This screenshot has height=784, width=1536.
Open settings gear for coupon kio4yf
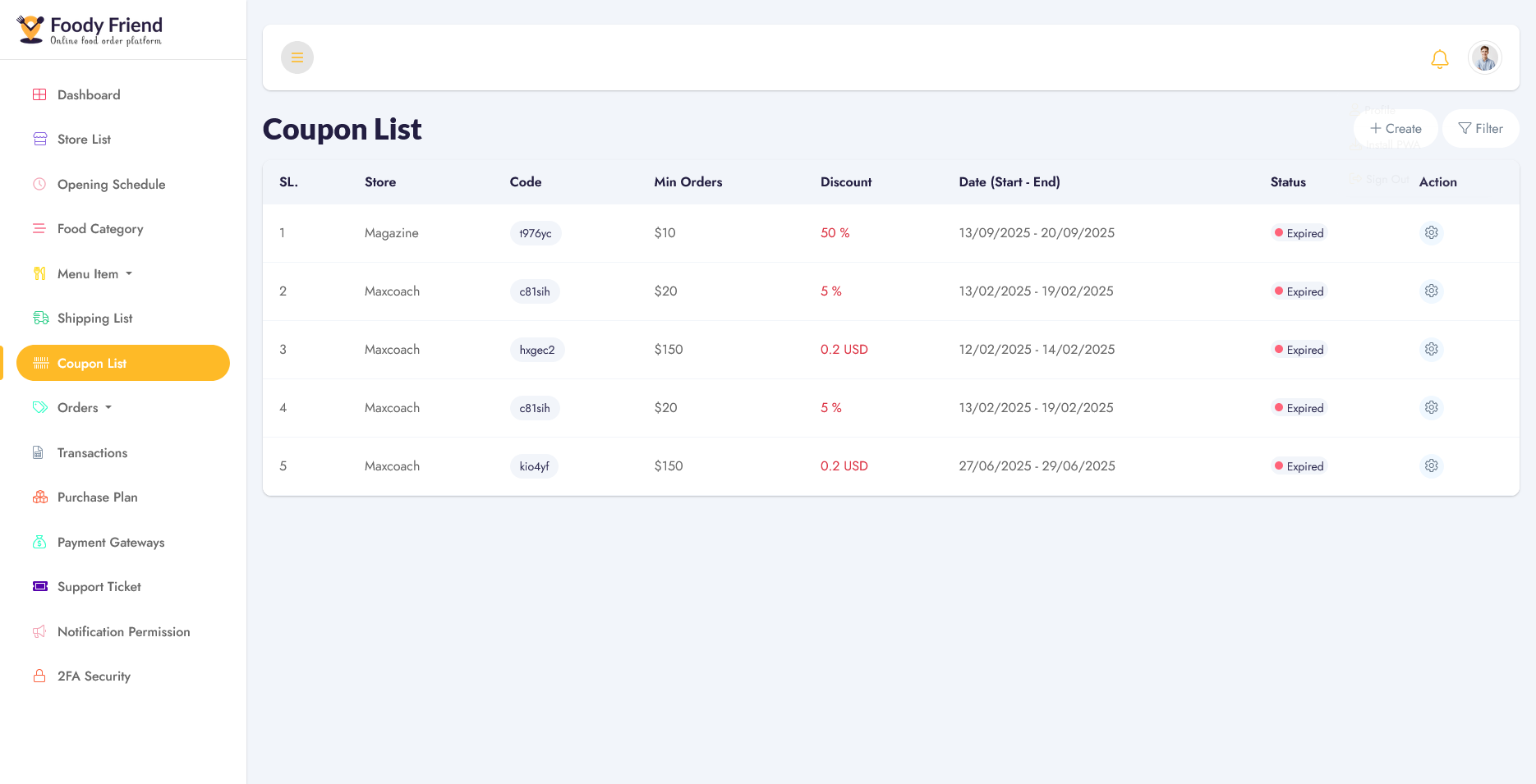pos(1432,466)
